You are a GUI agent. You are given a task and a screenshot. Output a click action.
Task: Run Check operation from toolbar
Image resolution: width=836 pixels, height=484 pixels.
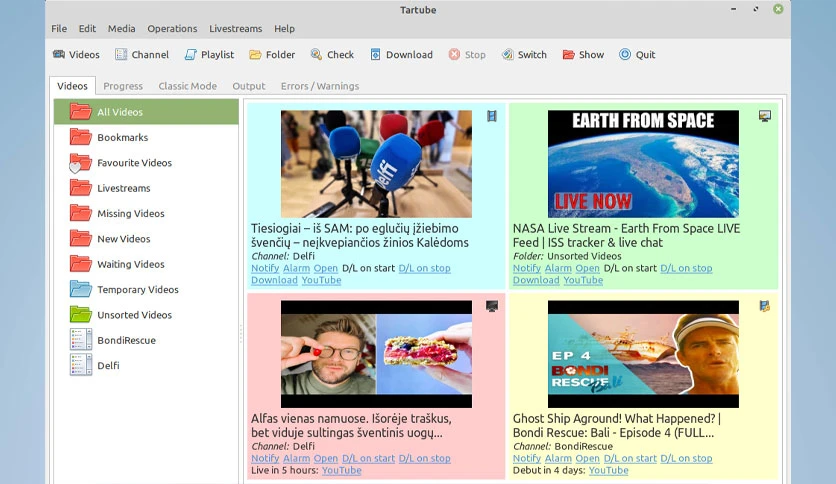(x=332, y=54)
